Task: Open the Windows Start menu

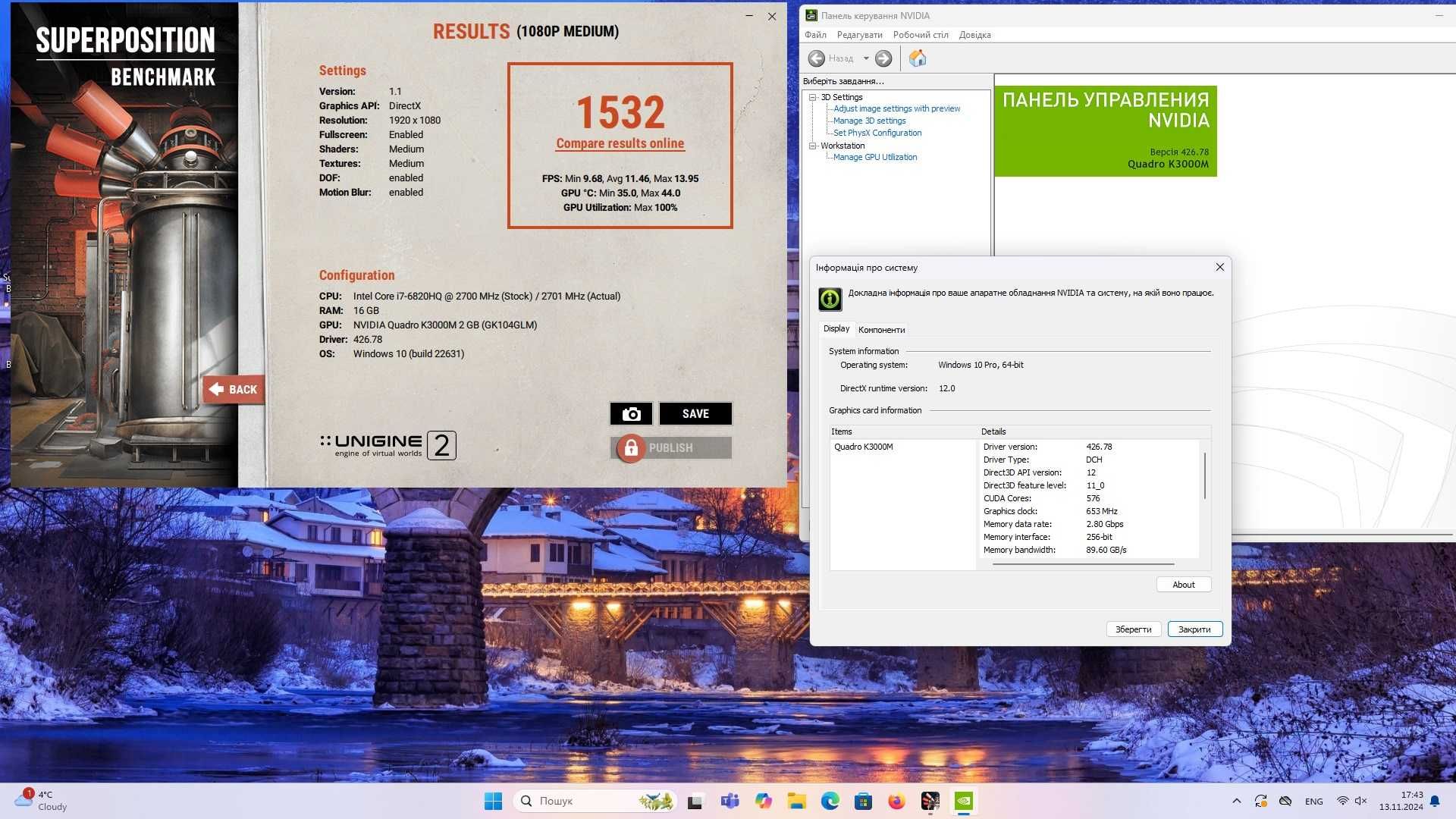Action: tap(493, 801)
